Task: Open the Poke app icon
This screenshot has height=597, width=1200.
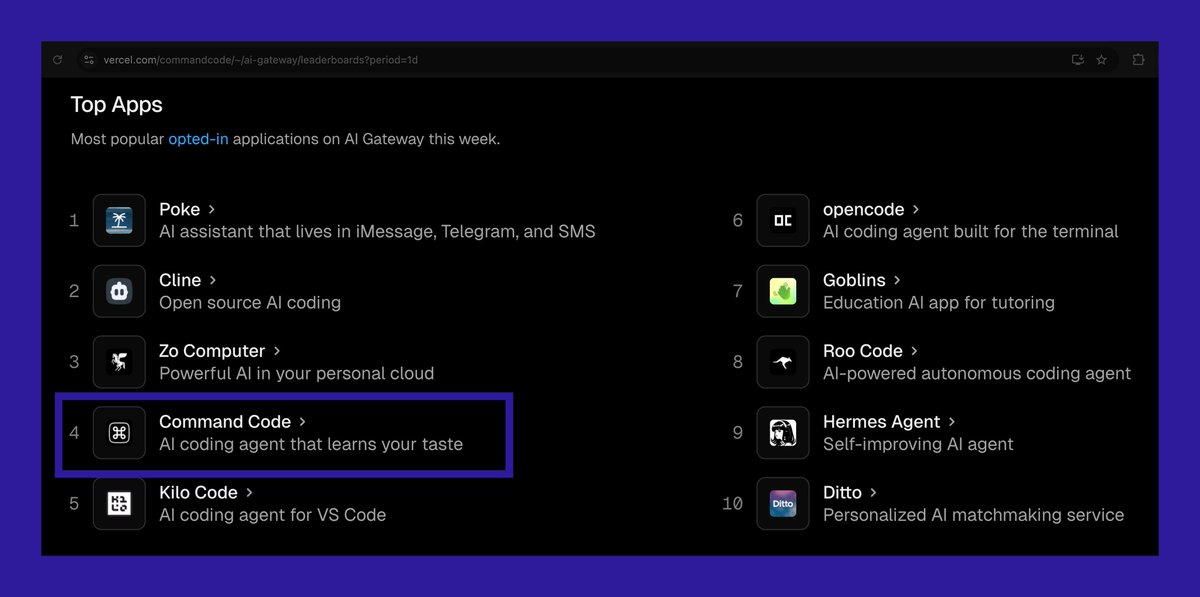Action: [x=119, y=220]
